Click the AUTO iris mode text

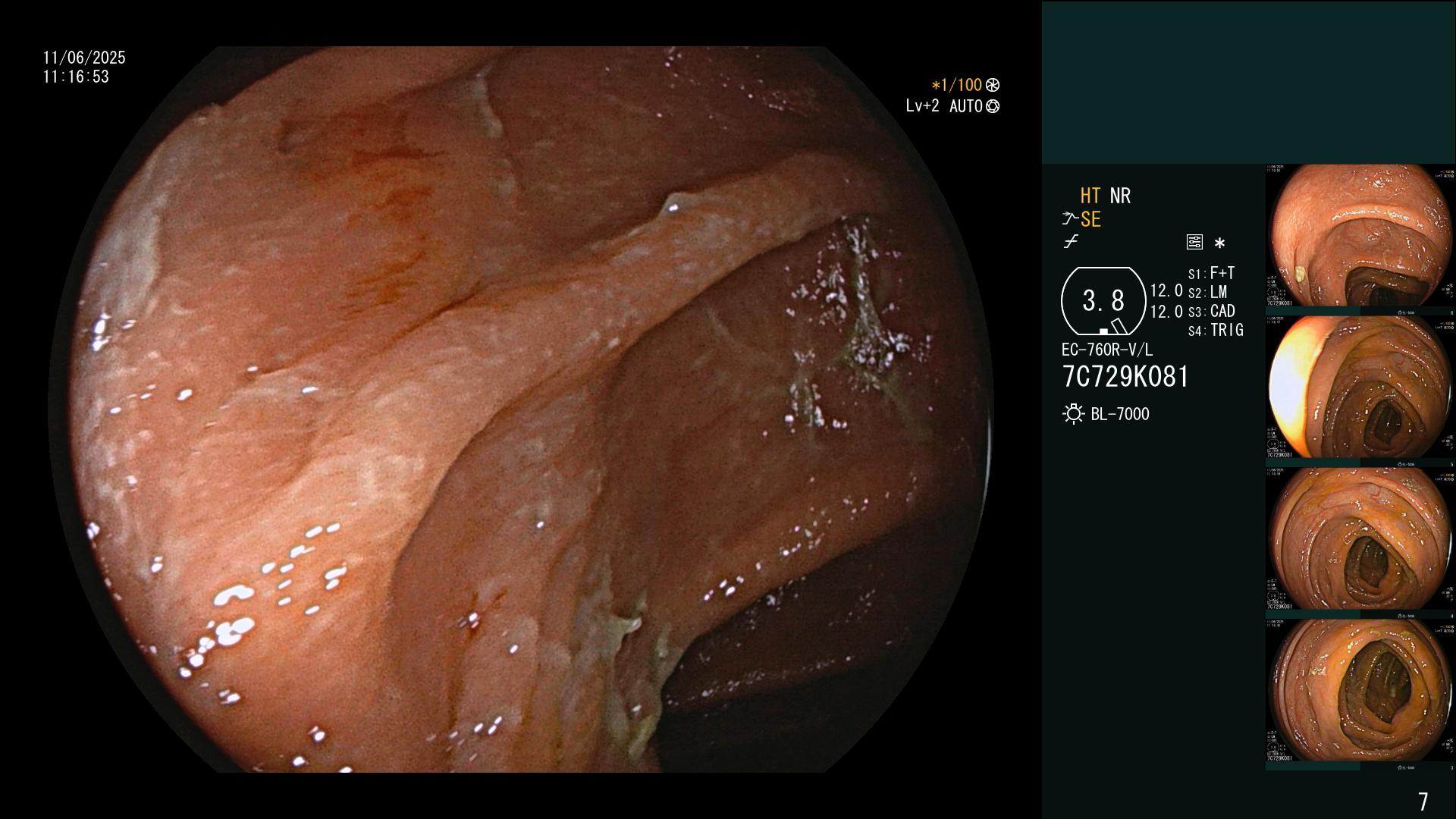pyautogui.click(x=966, y=106)
